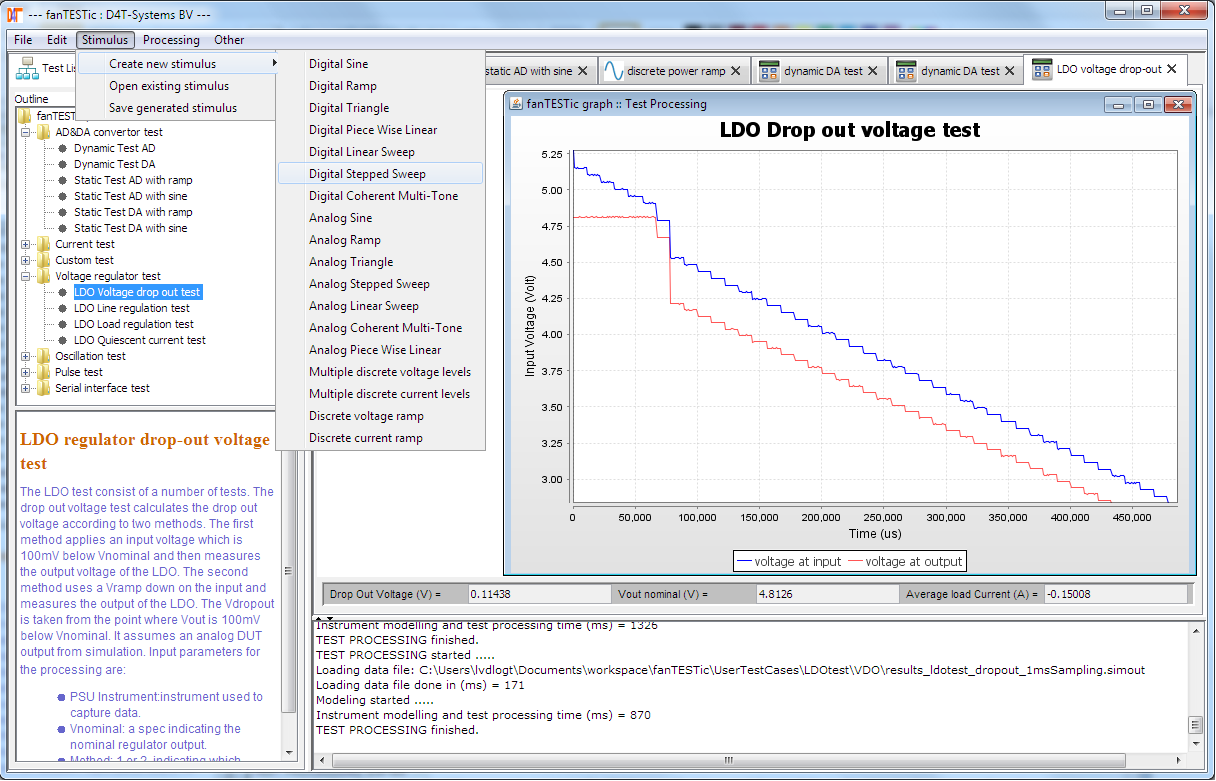Click the Voltage regulator test folder icon
1216x781 pixels.
(44, 276)
